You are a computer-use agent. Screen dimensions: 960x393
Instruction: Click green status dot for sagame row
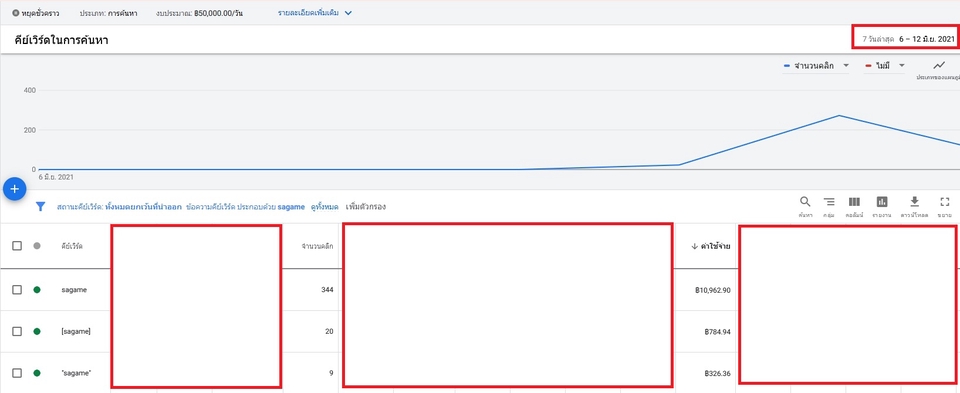(37, 290)
